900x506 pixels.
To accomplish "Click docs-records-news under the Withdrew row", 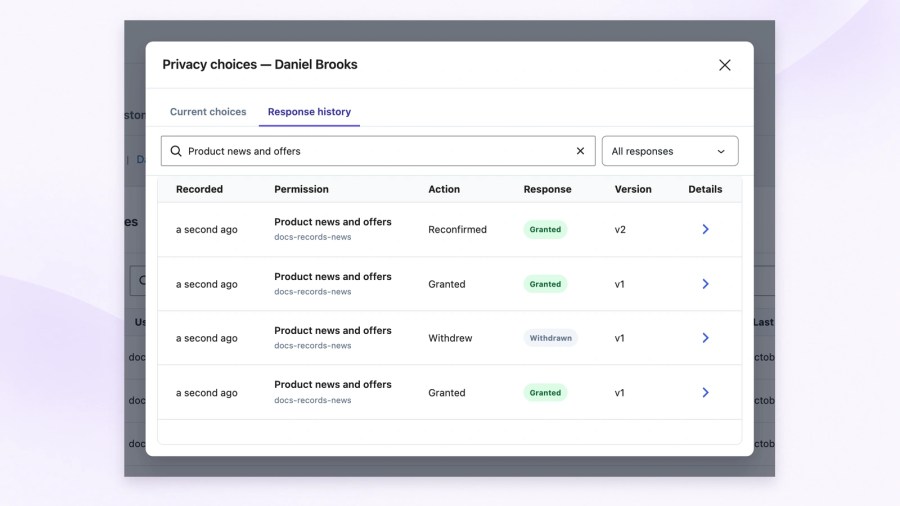I will pyautogui.click(x=312, y=346).
